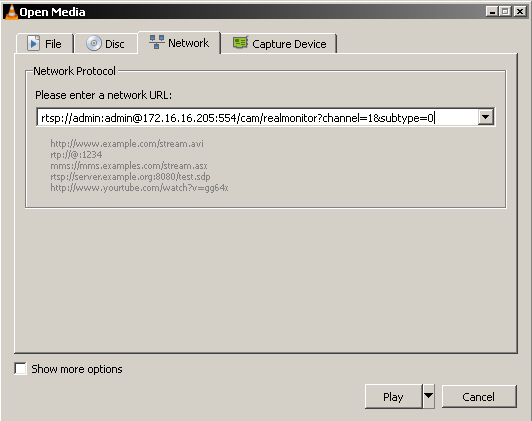Image resolution: width=532 pixels, height=421 pixels.
Task: Focus the network URL text field
Action: point(257,117)
